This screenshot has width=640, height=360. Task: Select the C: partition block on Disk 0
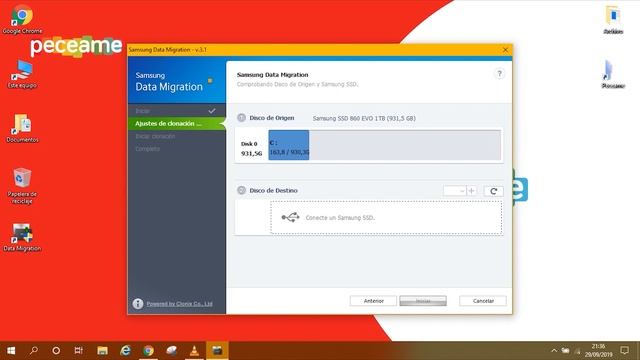289,145
